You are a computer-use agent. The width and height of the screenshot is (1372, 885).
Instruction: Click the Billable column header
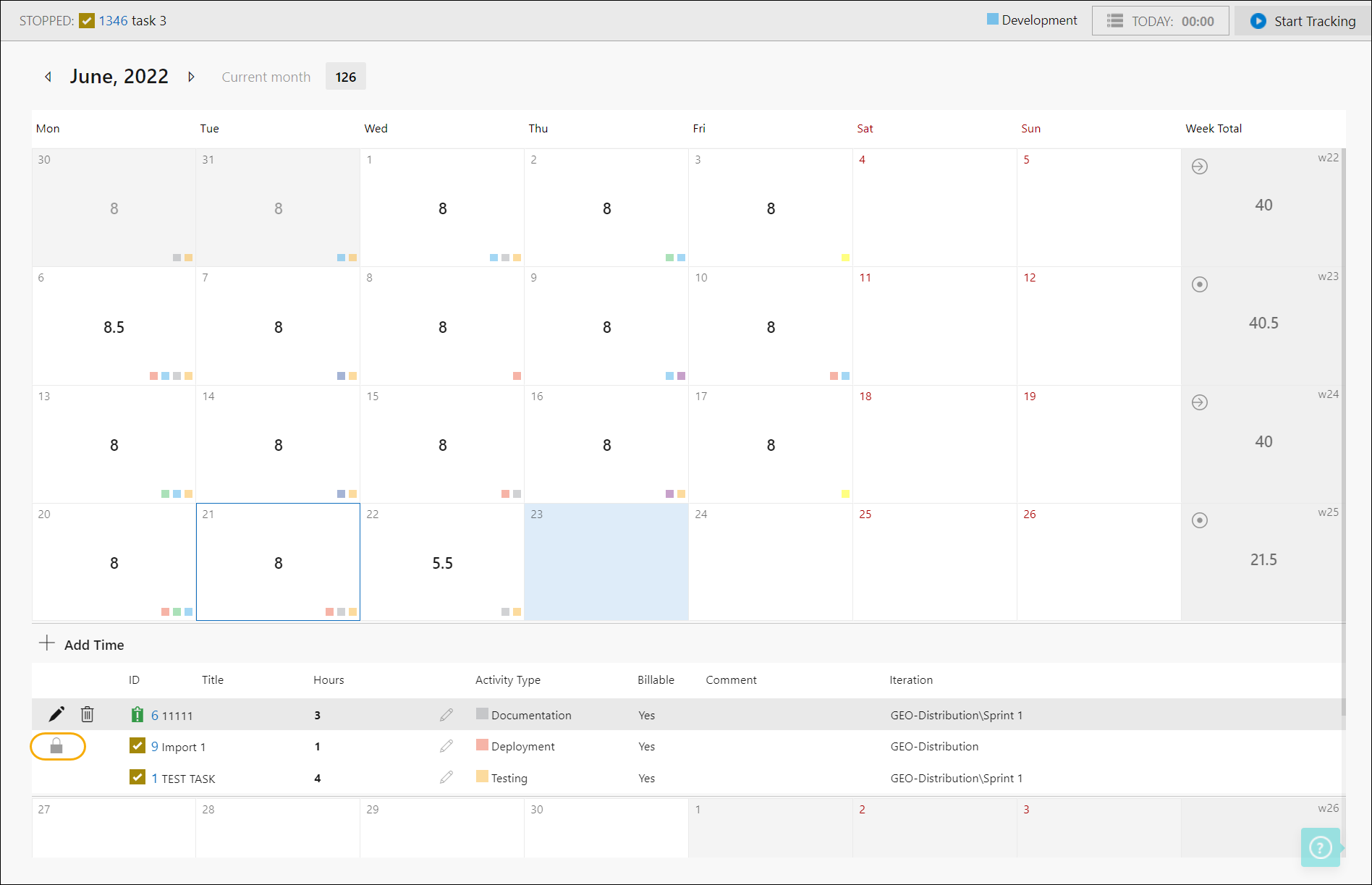656,679
